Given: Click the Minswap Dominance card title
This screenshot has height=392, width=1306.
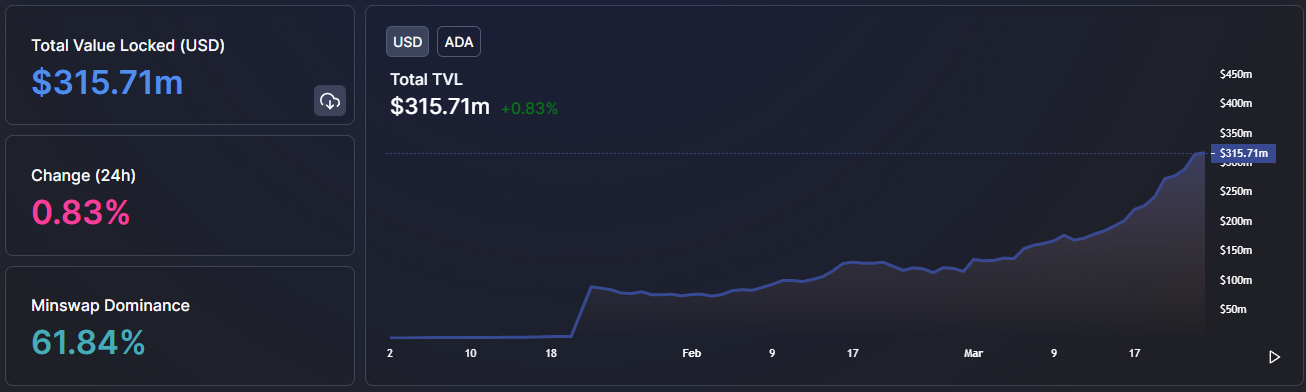Looking at the screenshot, I should click(x=110, y=305).
